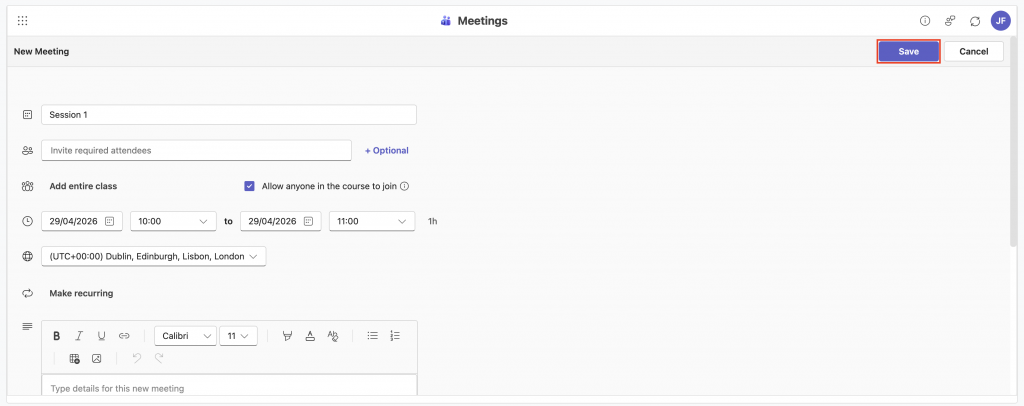Pick the text highlight color tool
Screen dimensions: 1024x406
pos(287,336)
